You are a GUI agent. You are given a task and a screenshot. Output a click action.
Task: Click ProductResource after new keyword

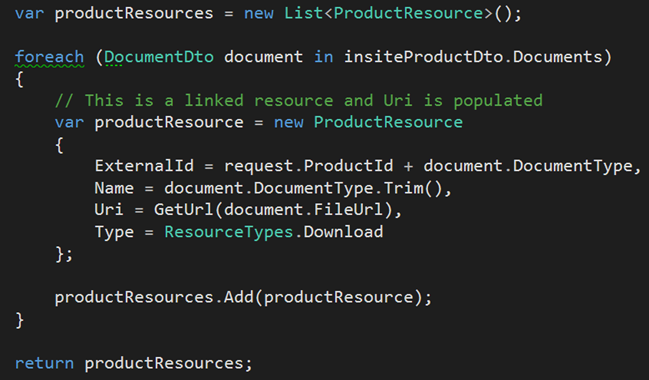click(388, 123)
